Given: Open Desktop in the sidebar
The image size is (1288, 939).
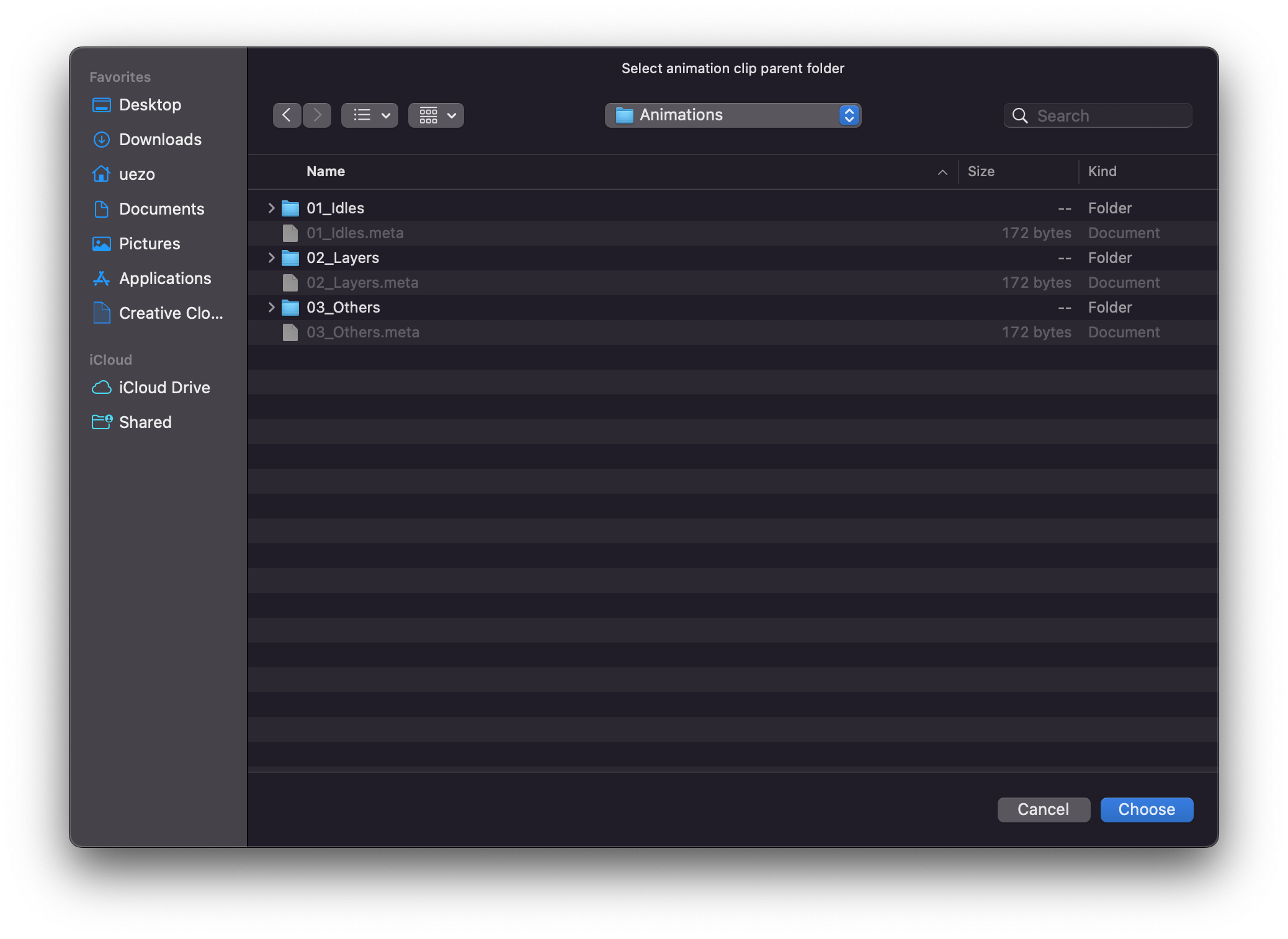Looking at the screenshot, I should [150, 105].
